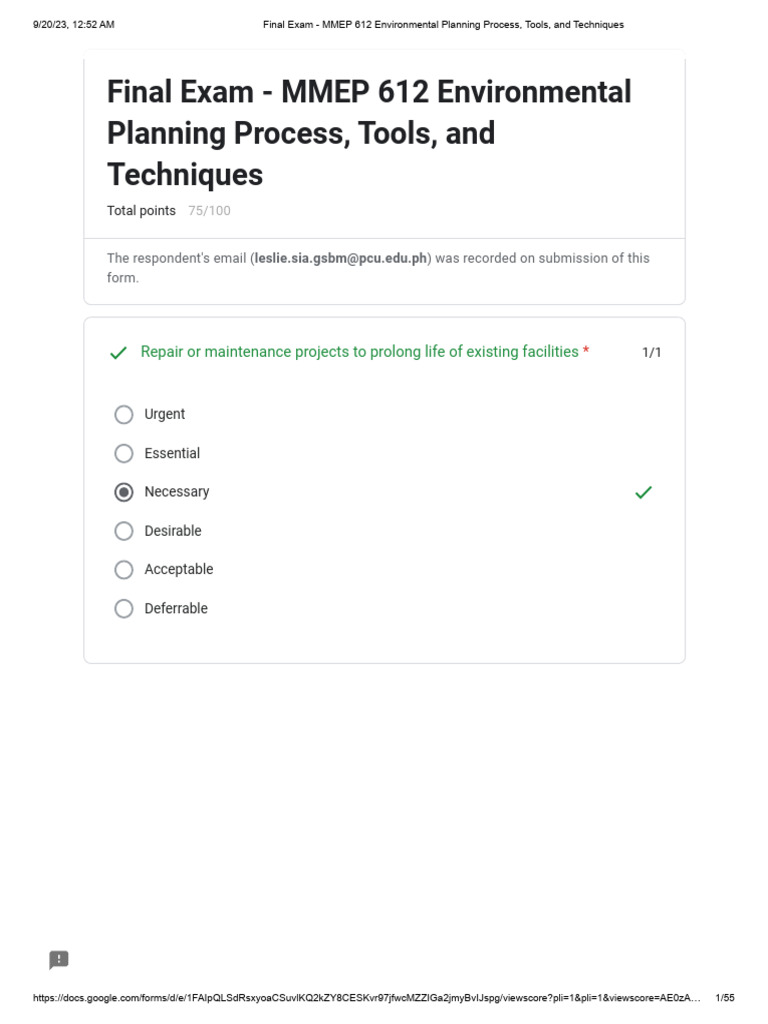Click the Final Exam form title heading

[x=369, y=133]
